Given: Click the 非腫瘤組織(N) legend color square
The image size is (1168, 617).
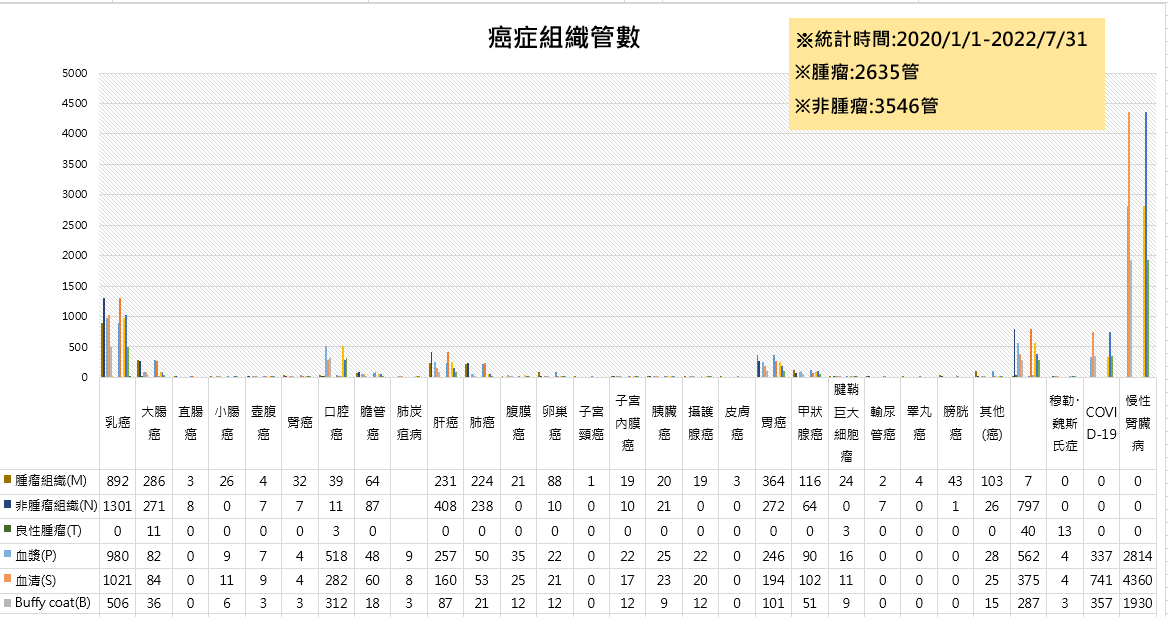Looking at the screenshot, I should coord(7,504).
